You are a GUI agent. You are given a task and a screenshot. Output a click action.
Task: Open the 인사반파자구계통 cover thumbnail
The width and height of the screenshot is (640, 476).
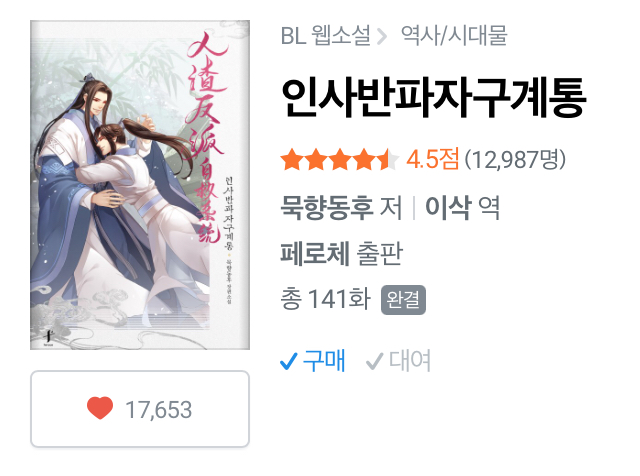click(140, 185)
